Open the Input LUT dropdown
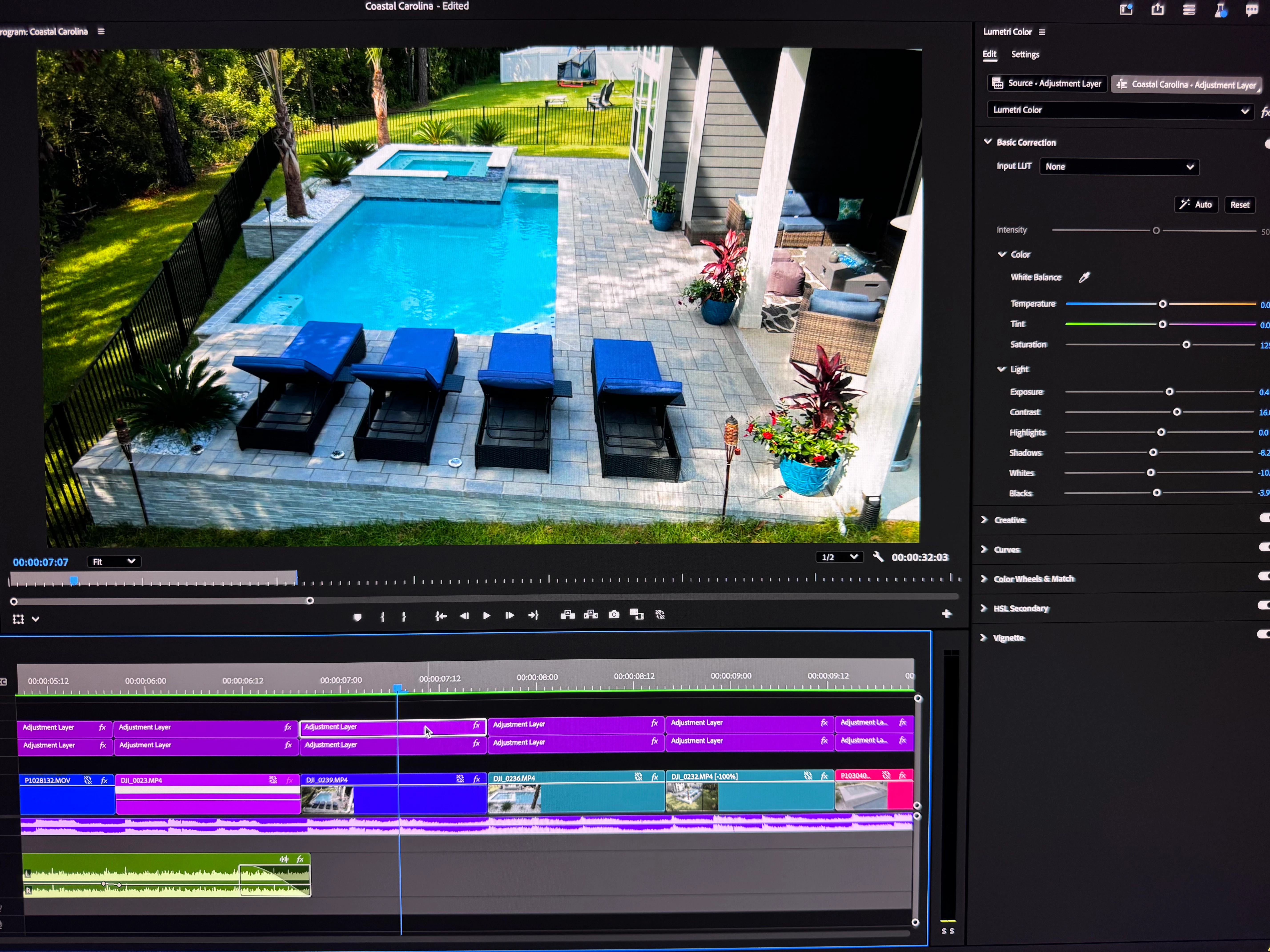The width and height of the screenshot is (1270, 952). [1119, 167]
